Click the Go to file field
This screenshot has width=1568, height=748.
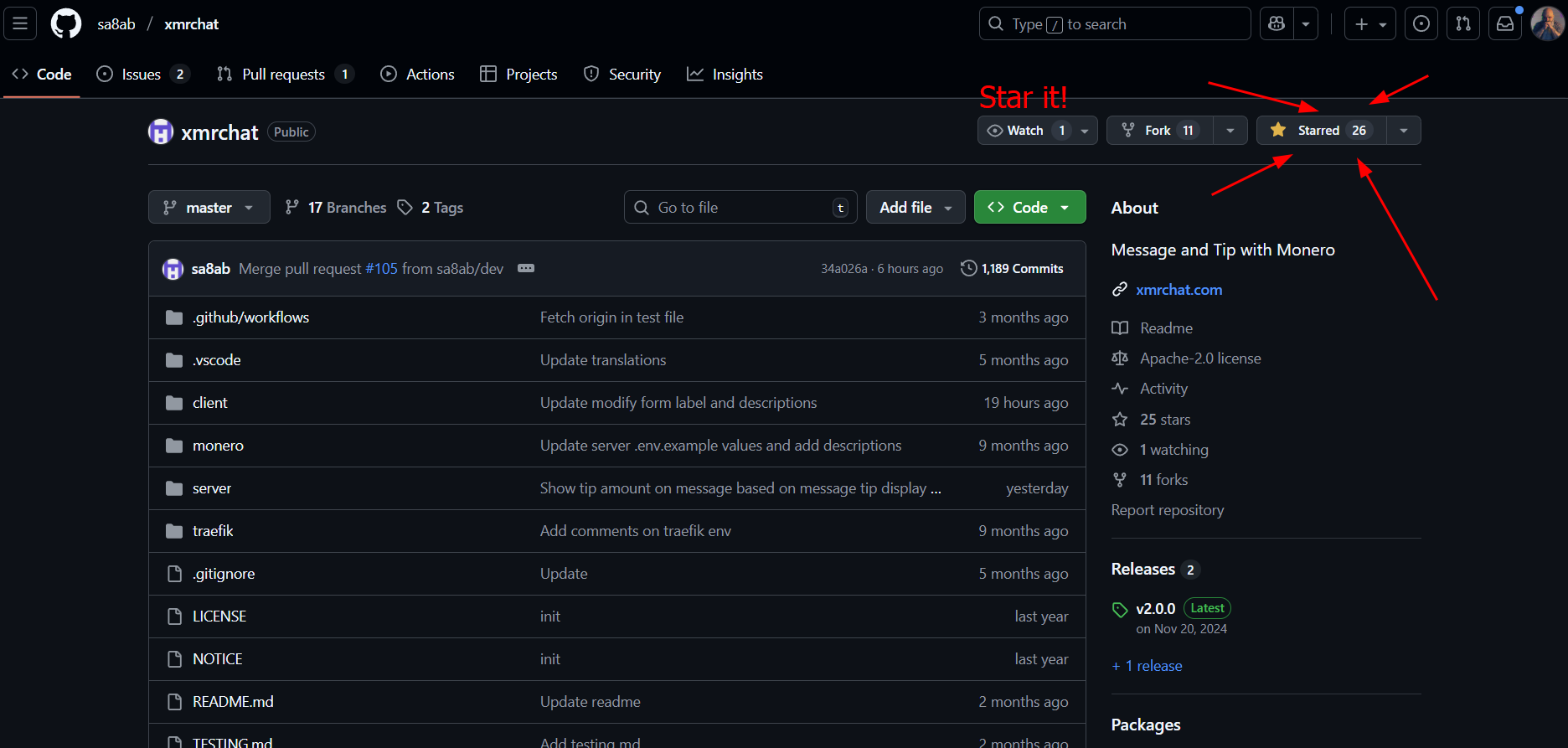pyautogui.click(x=739, y=208)
